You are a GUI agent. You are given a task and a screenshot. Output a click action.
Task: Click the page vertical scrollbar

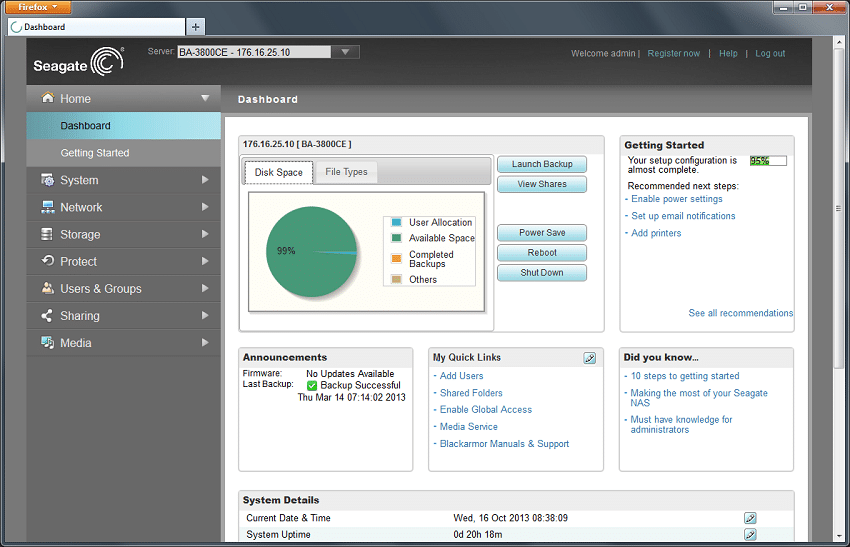838,208
